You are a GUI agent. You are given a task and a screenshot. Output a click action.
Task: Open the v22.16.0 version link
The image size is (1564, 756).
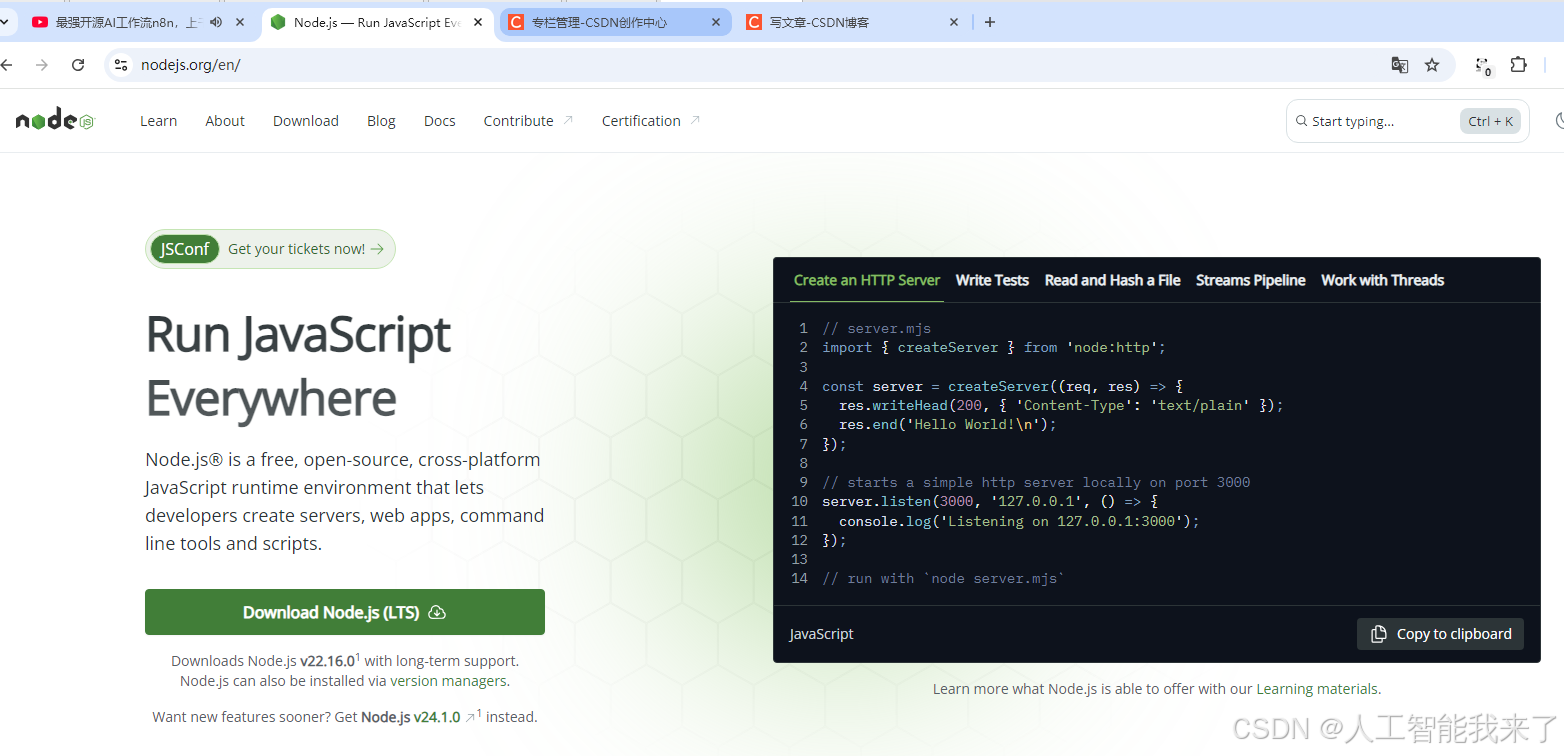coord(327,661)
